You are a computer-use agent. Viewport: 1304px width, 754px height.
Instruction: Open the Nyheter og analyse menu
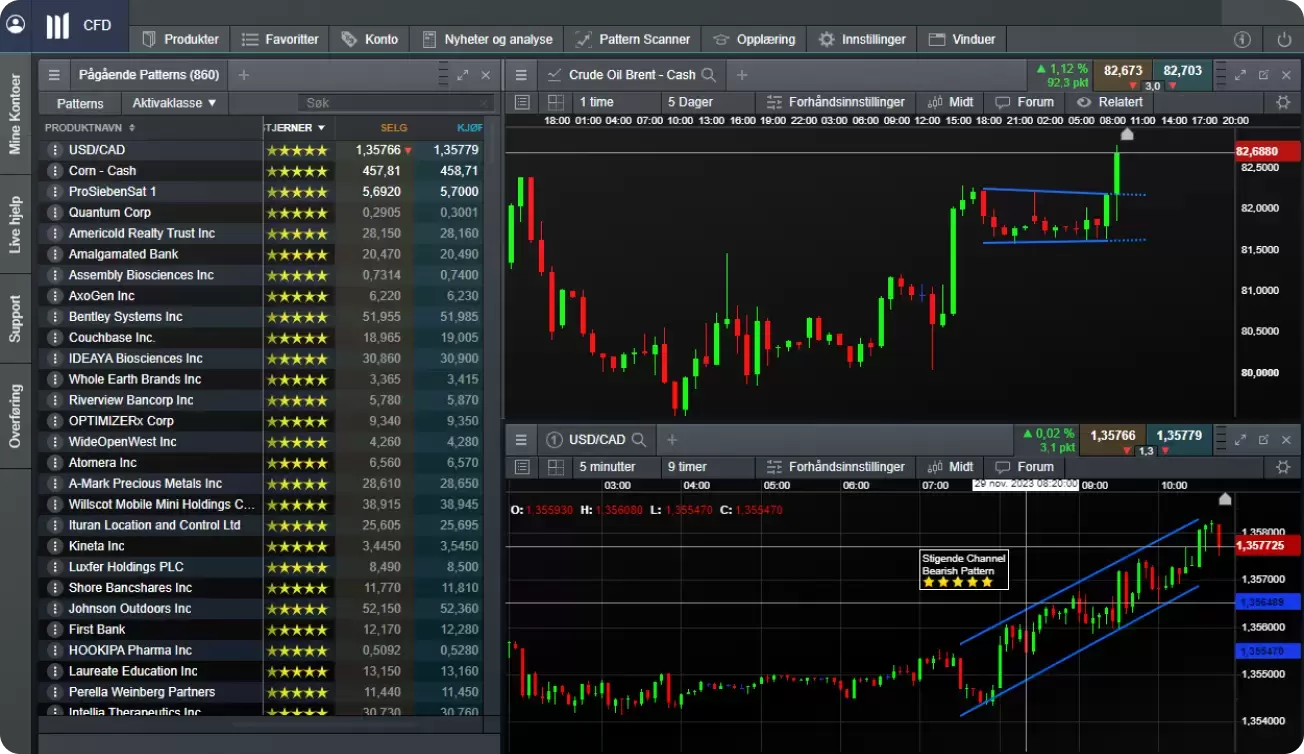pyautogui.click(x=487, y=39)
